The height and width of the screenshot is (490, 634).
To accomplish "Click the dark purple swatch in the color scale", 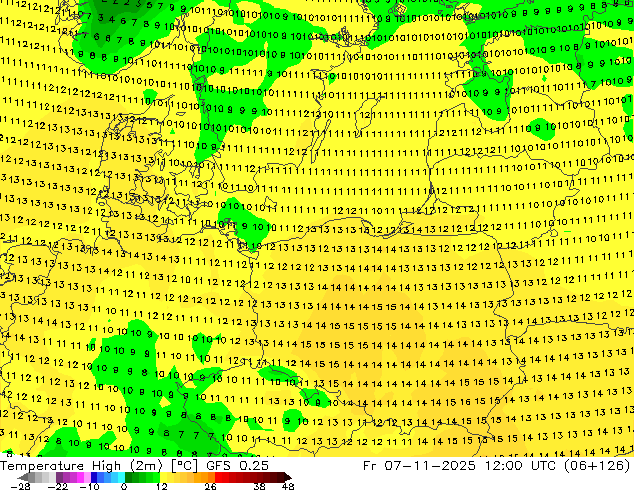I will click(59, 477).
